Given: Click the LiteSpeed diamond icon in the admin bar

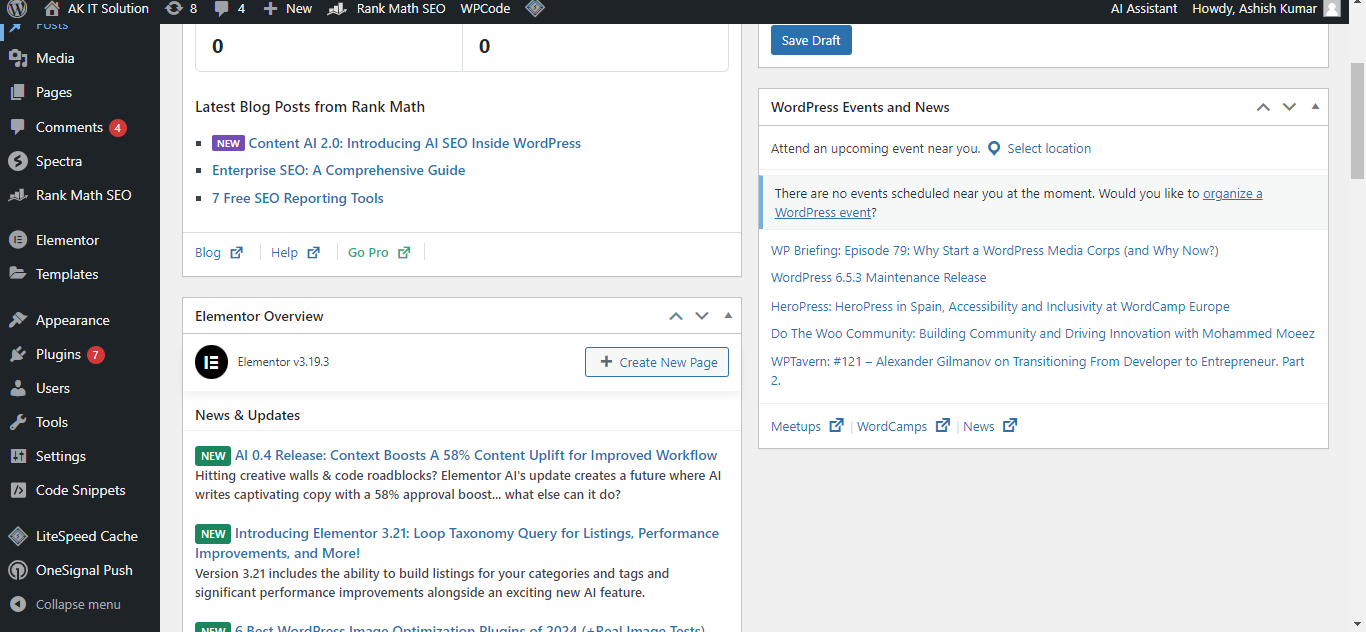Looking at the screenshot, I should 535,8.
